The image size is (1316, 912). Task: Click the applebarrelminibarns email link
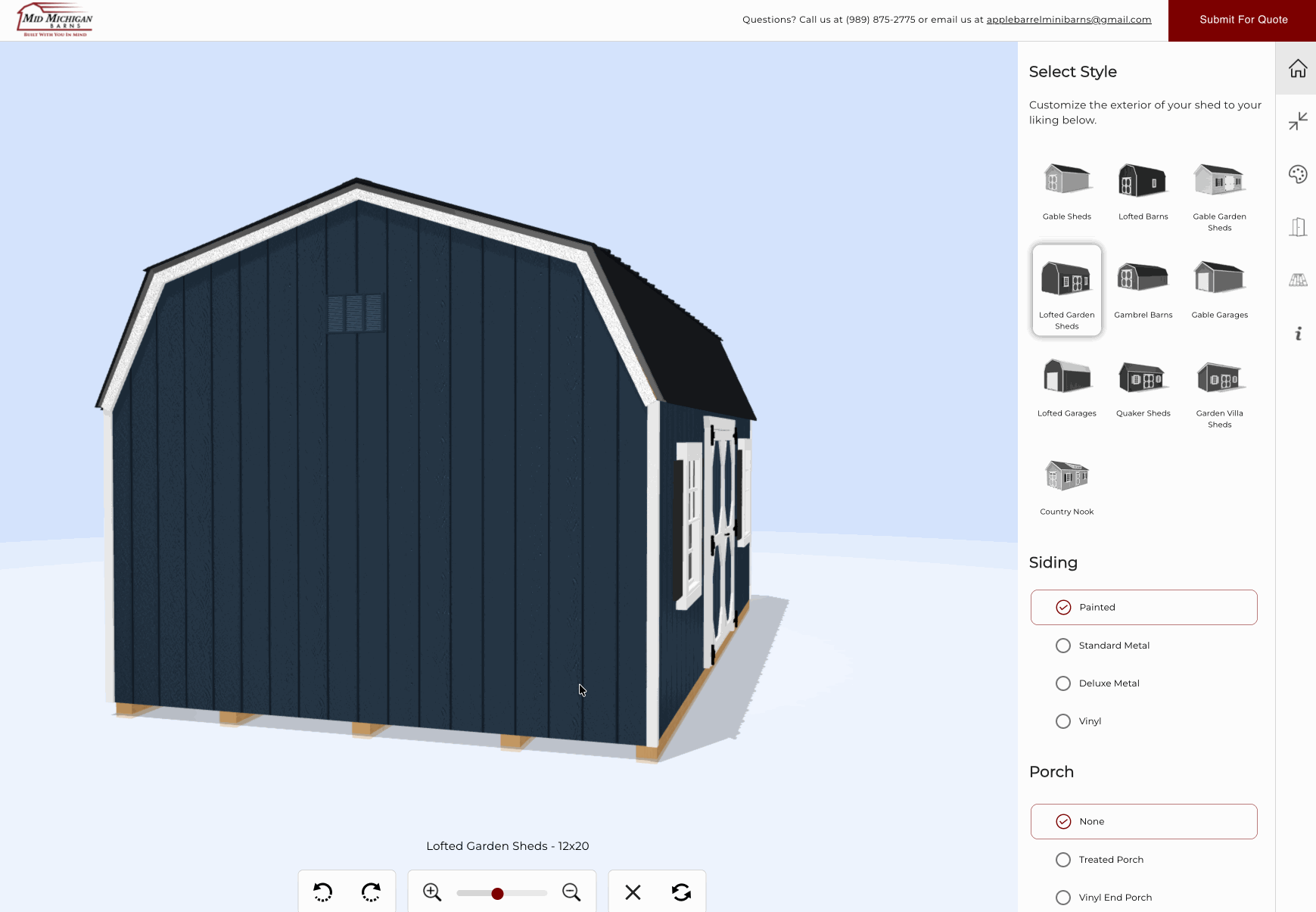click(1069, 20)
